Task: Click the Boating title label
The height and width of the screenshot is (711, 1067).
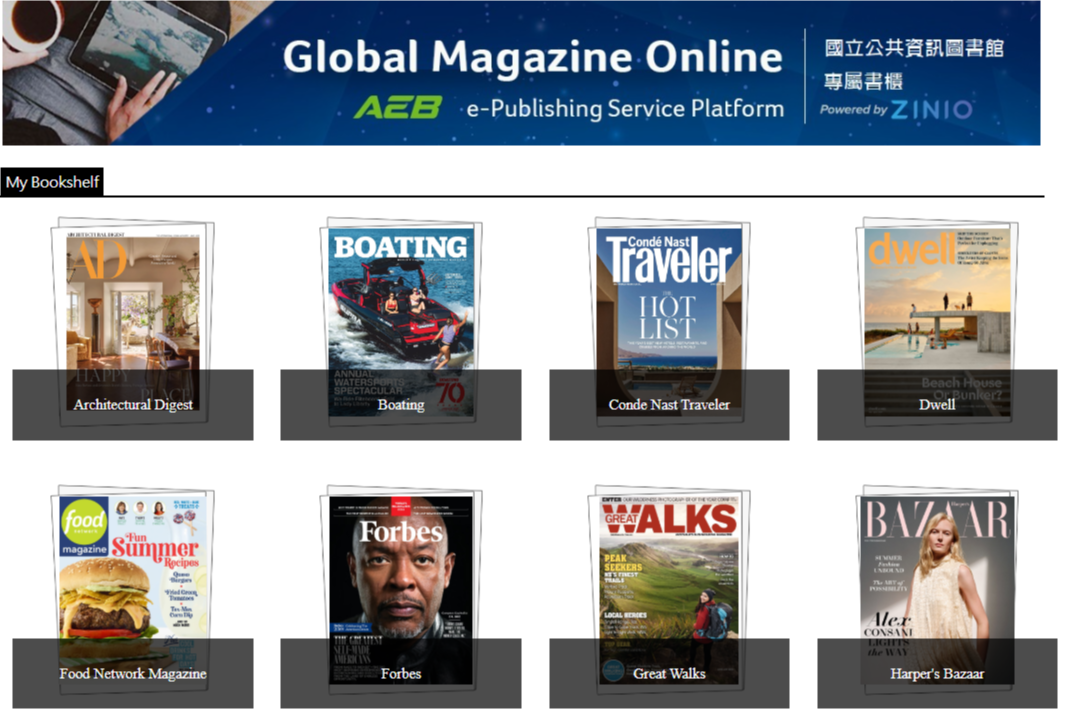Action: 401,405
